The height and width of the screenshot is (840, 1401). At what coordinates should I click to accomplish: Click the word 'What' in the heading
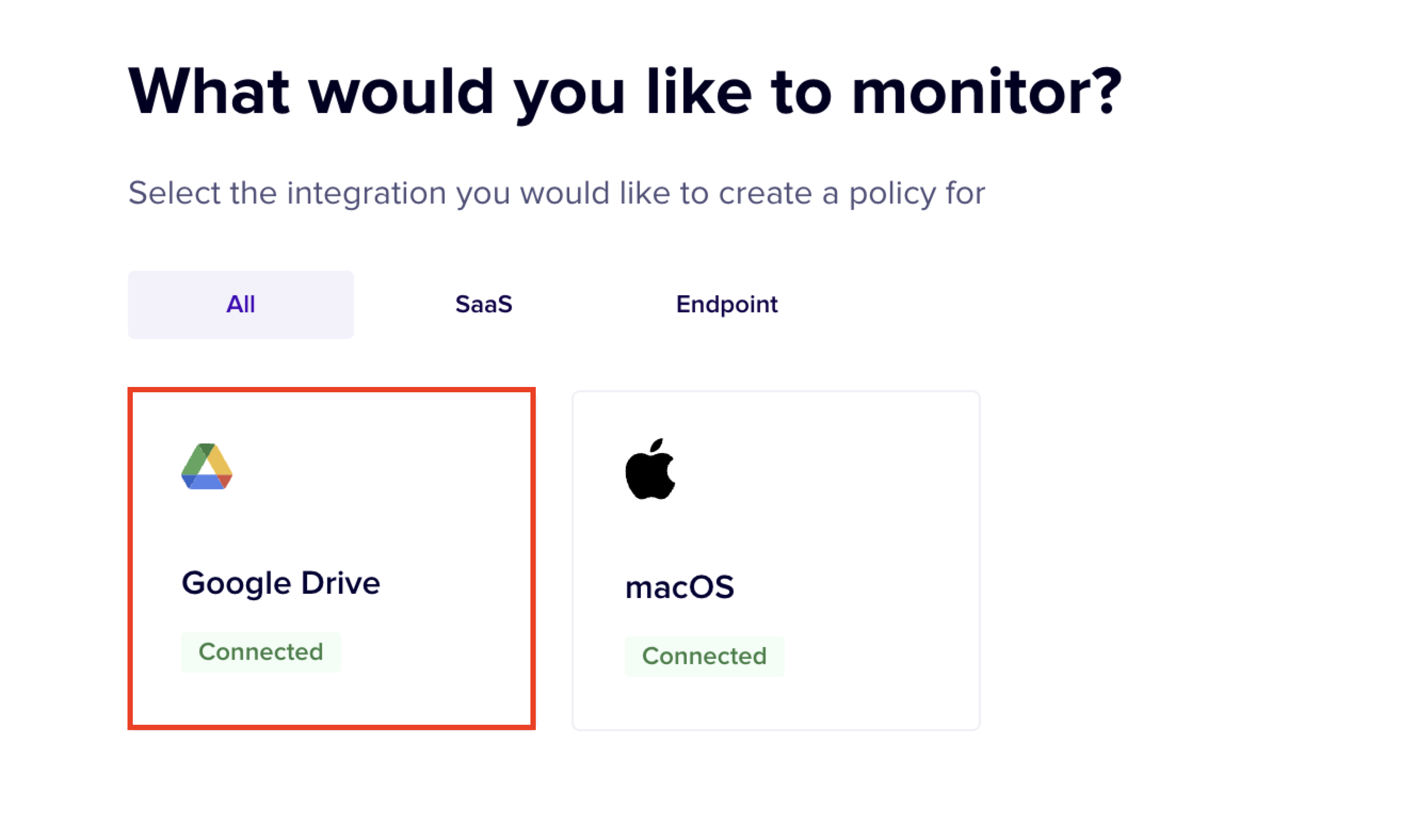pyautogui.click(x=210, y=92)
